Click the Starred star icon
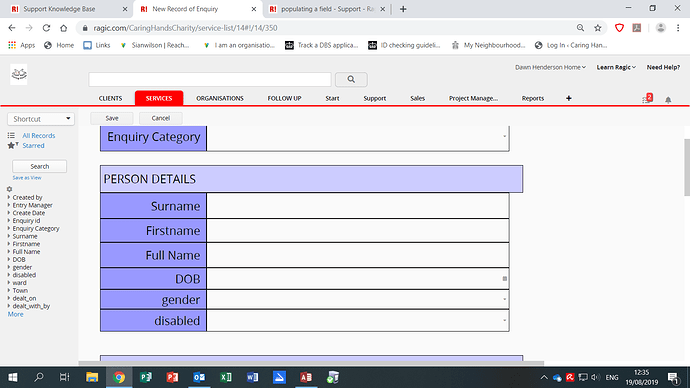This screenshot has width=690, height=388. coord(12,145)
